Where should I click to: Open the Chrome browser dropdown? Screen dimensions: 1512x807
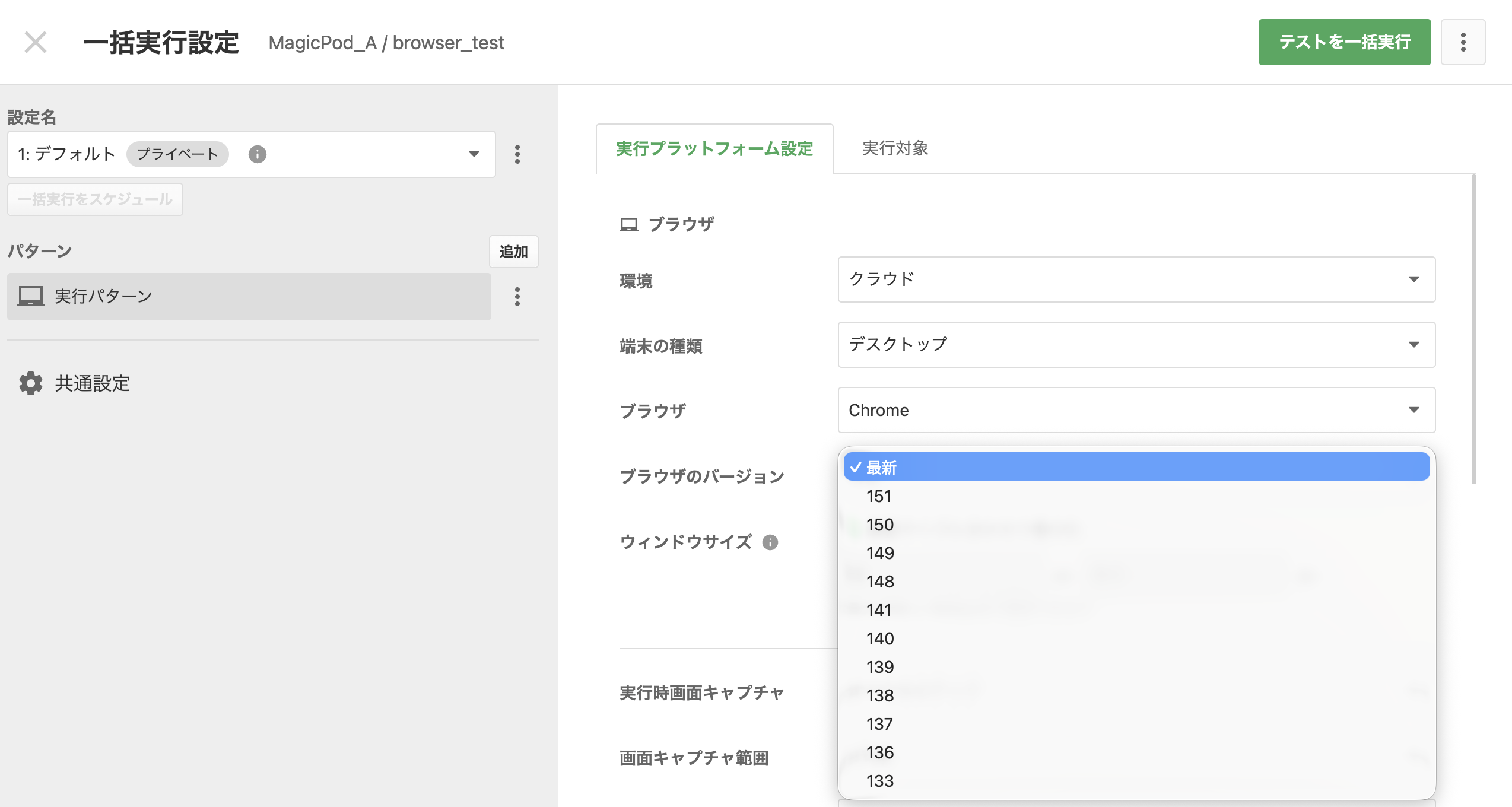click(x=1136, y=410)
